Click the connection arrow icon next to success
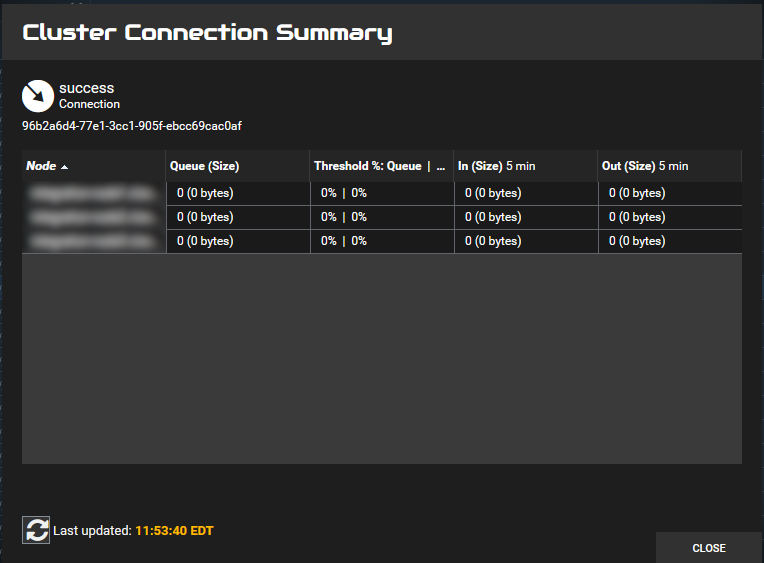 [38, 96]
